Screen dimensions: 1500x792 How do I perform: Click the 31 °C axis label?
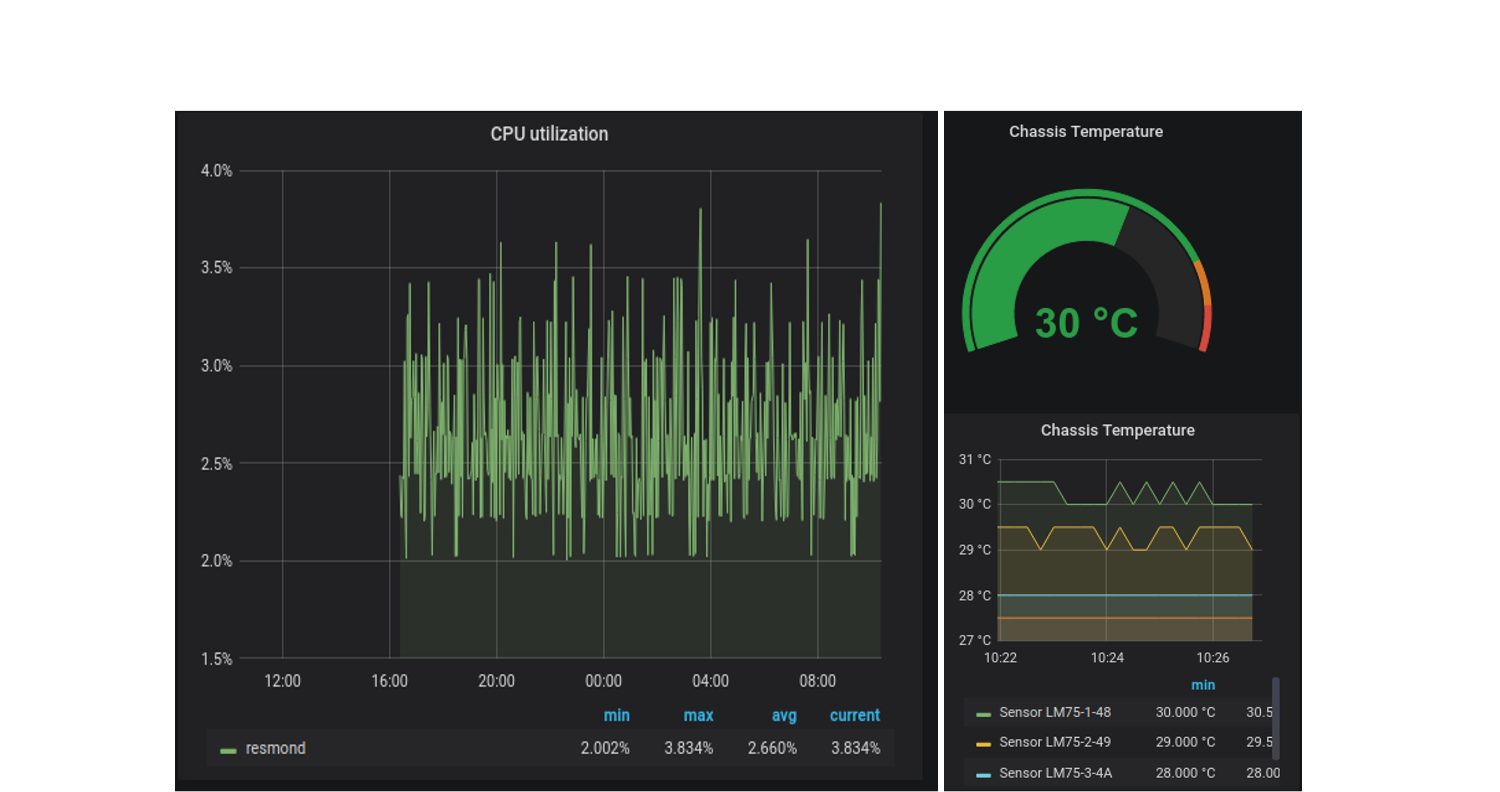[975, 460]
